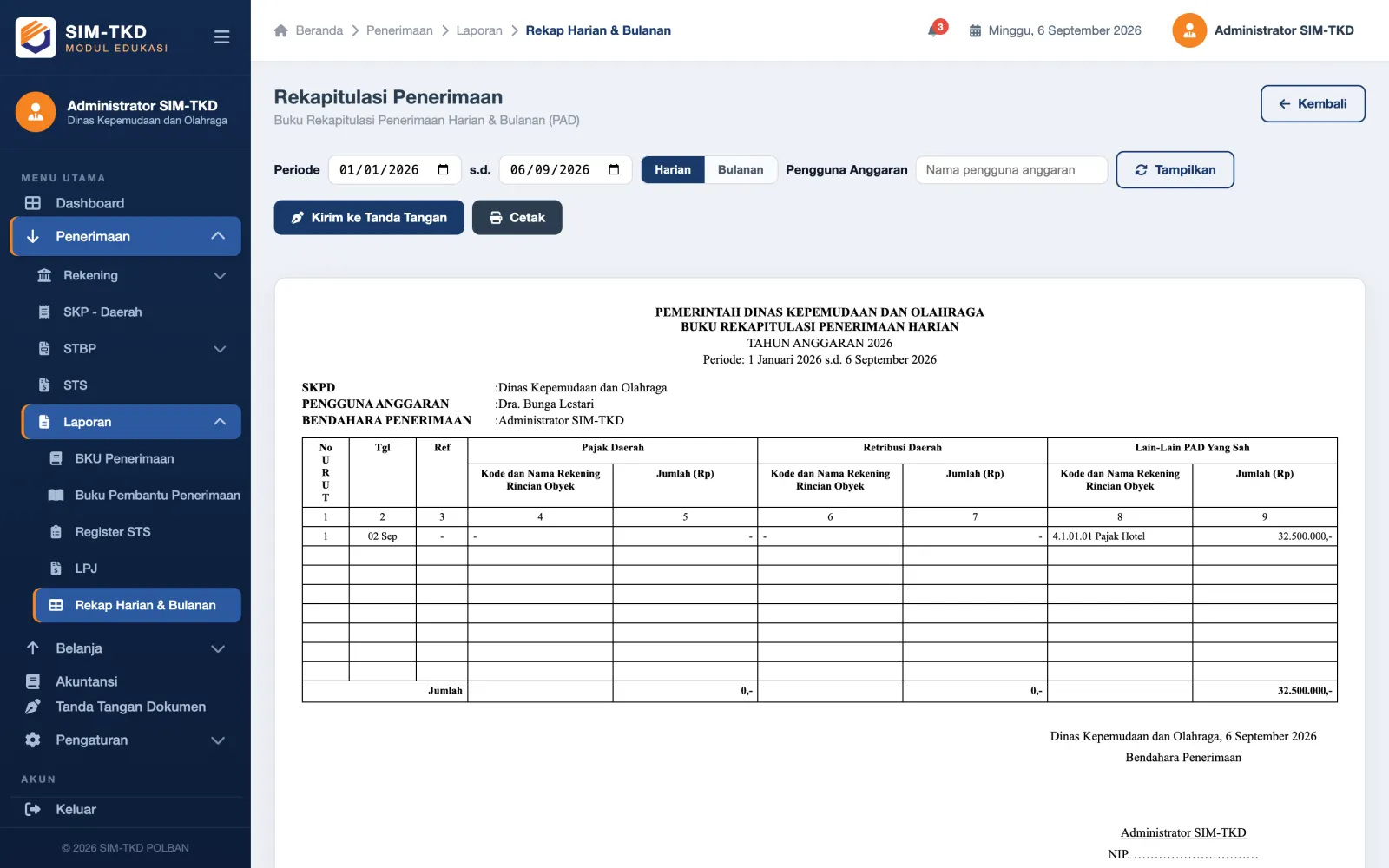Click the 4.1.01.01 Pajak Hotel cell
Screen dimensions: 1389x868
click(1119, 536)
